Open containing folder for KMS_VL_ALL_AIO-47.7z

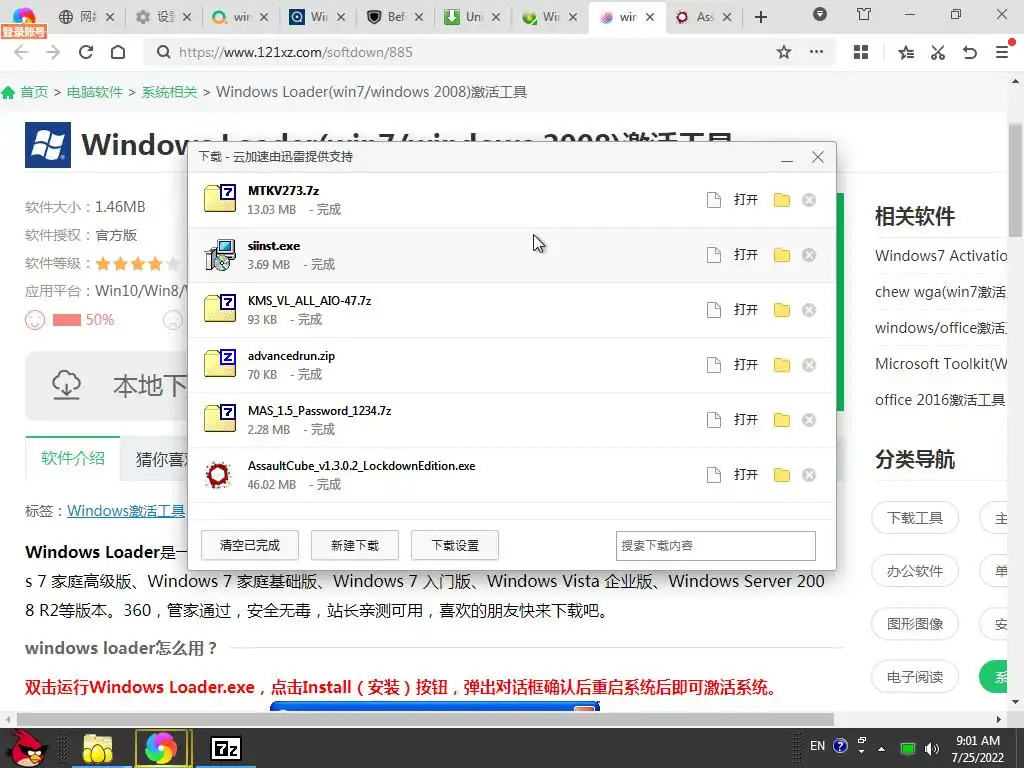click(782, 310)
